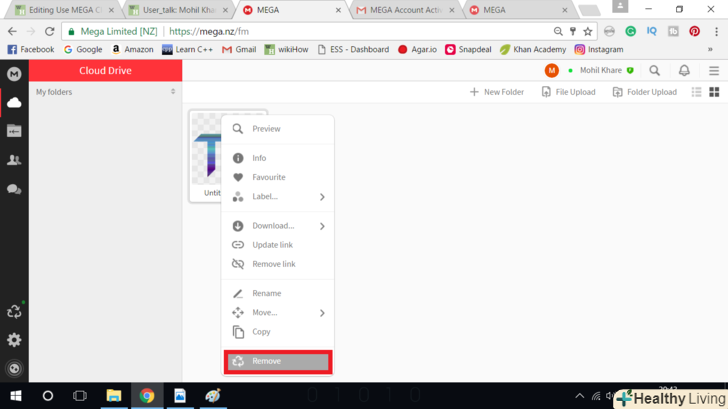Viewport: 728px width, 409px height.
Task: Click the saved password key icon
Action: coord(573,31)
